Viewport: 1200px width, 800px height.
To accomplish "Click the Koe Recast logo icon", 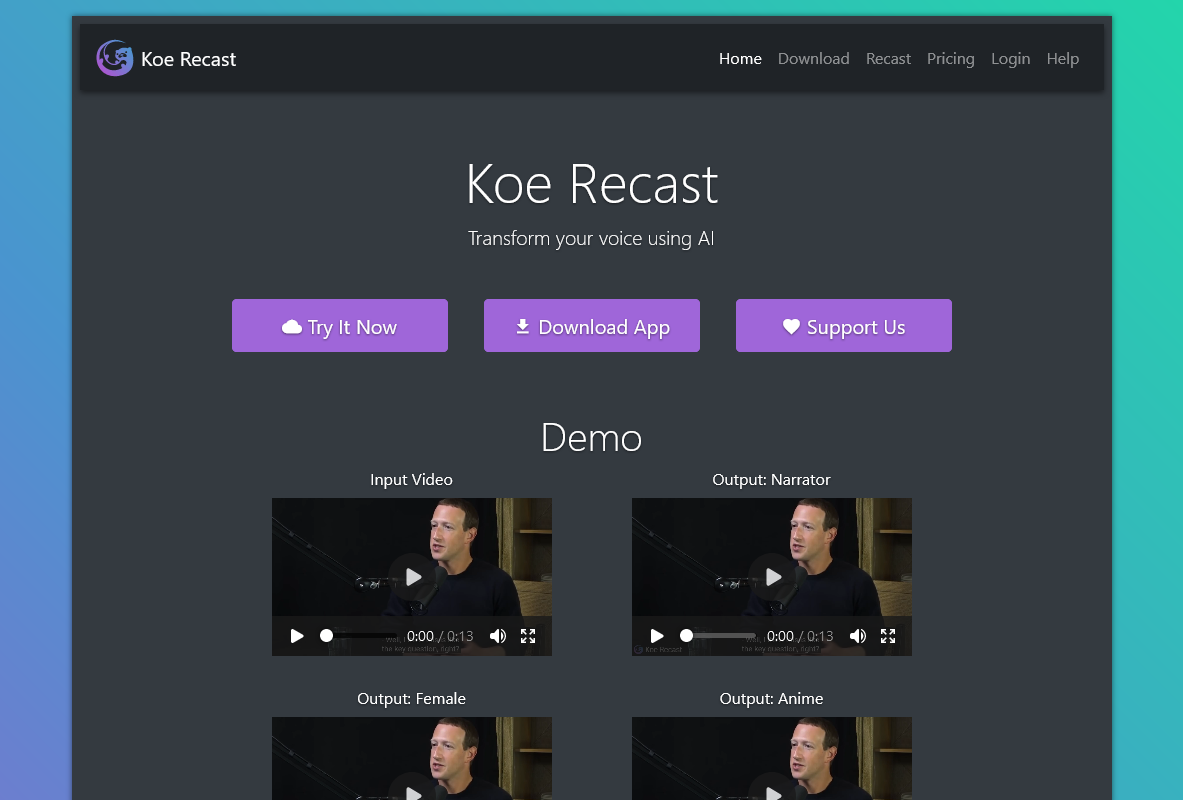I will (x=115, y=58).
